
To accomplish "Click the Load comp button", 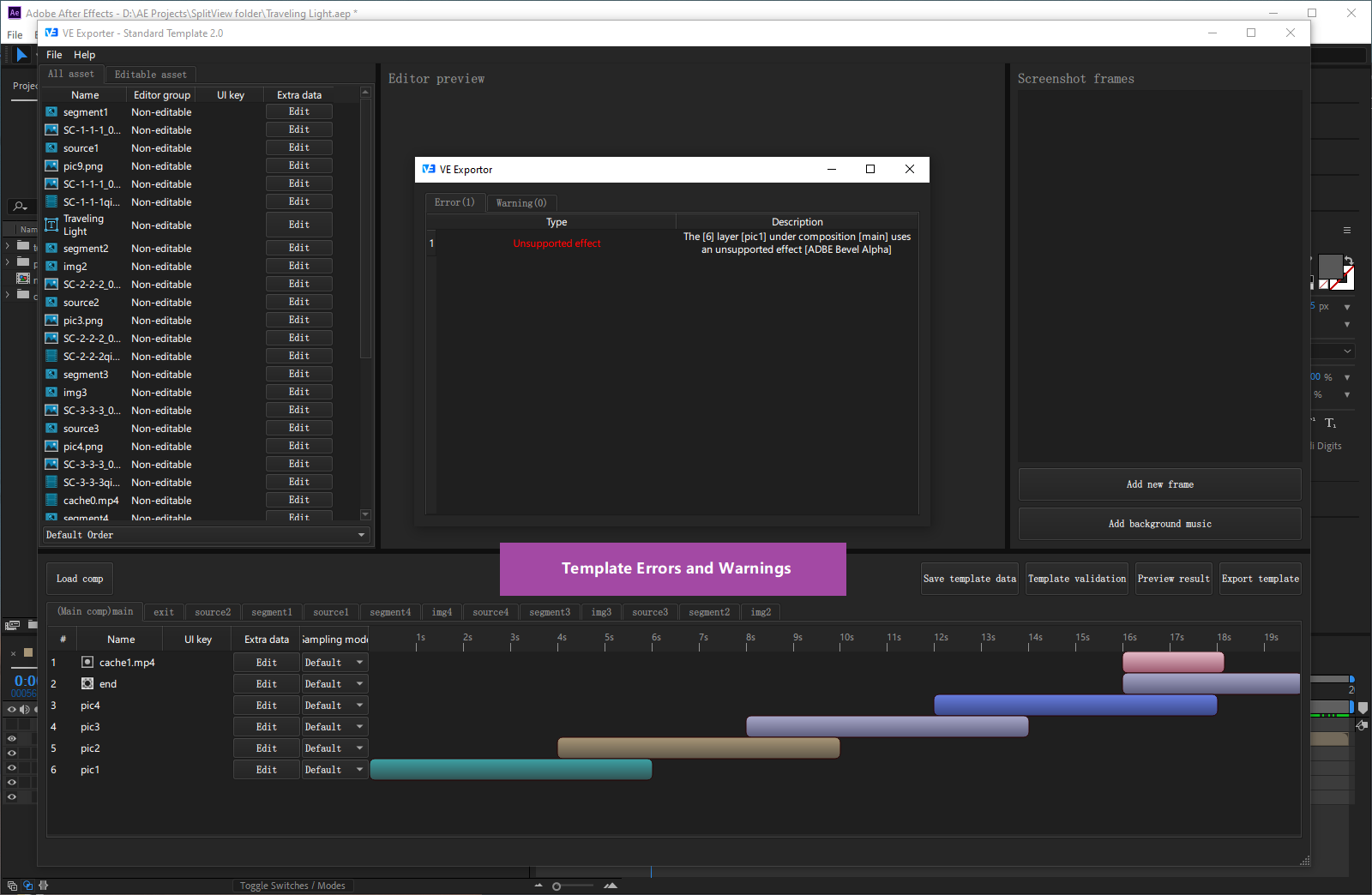I will 80,579.
